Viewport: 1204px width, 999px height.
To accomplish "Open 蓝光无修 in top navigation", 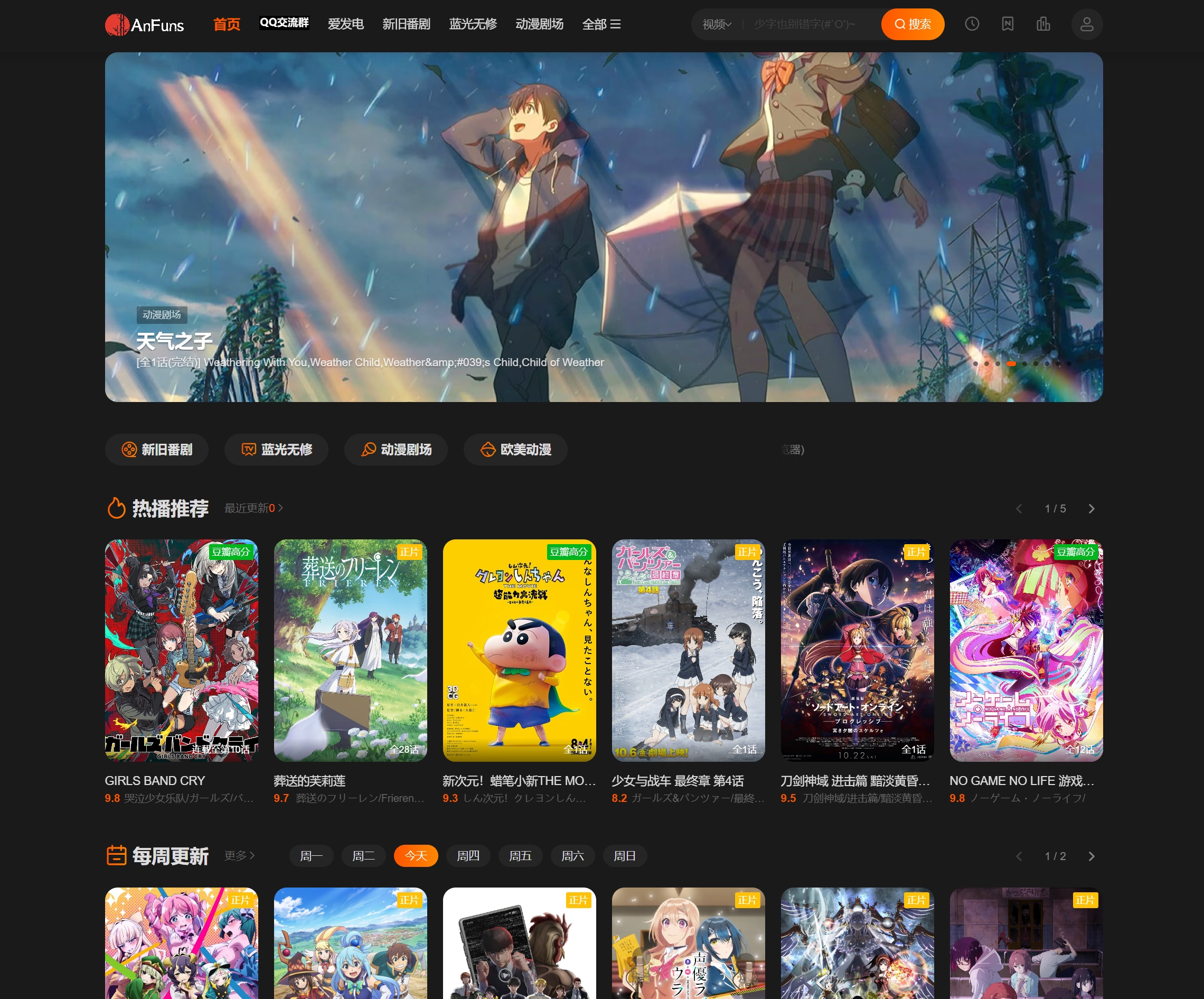I will [473, 24].
